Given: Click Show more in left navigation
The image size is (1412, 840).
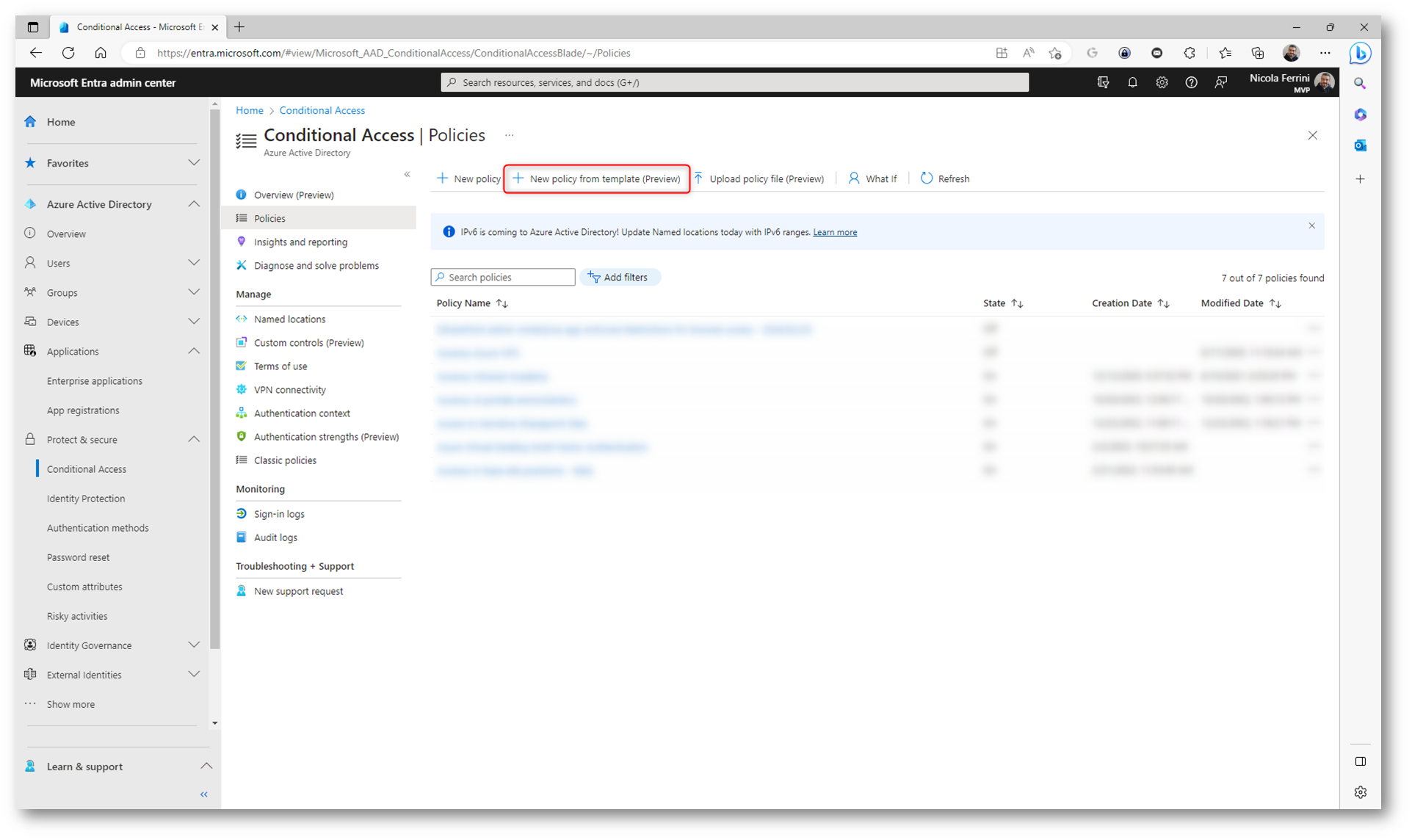Looking at the screenshot, I should (x=70, y=703).
